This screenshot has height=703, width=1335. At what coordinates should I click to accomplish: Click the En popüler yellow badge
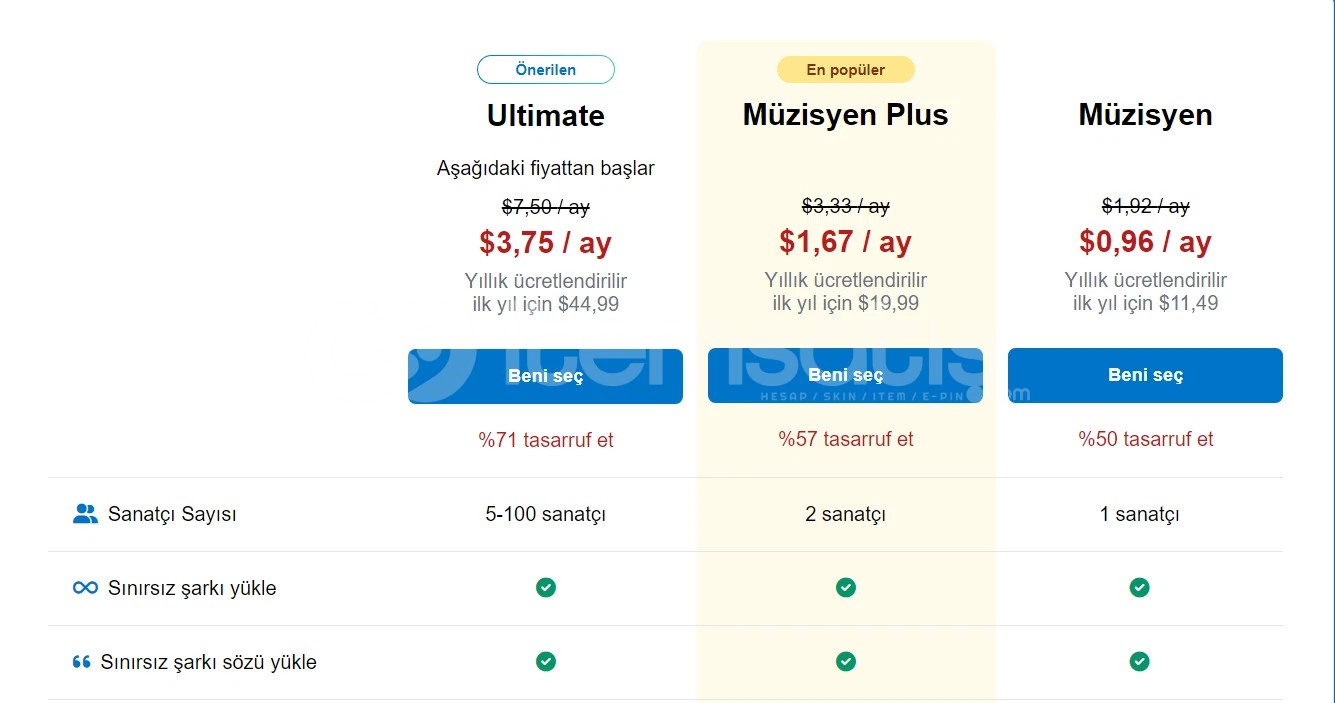(846, 70)
